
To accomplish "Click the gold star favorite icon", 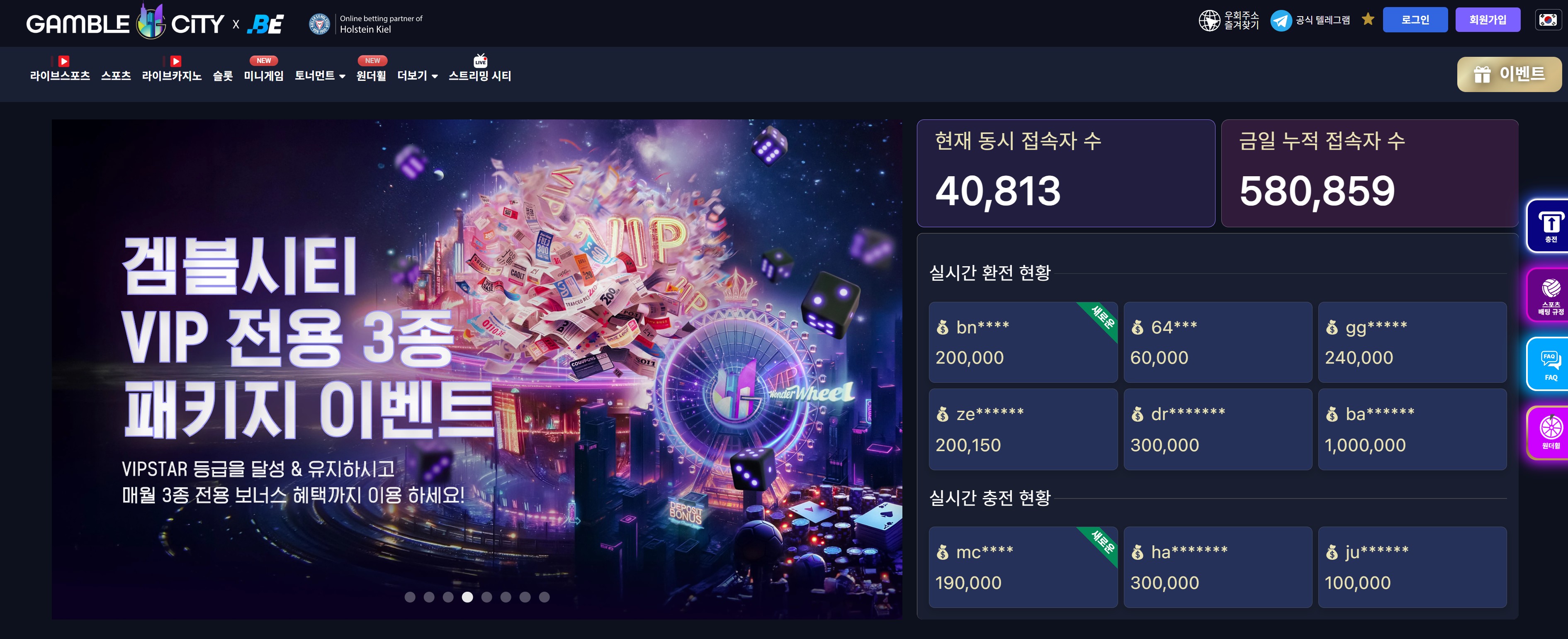I will 1368,19.
